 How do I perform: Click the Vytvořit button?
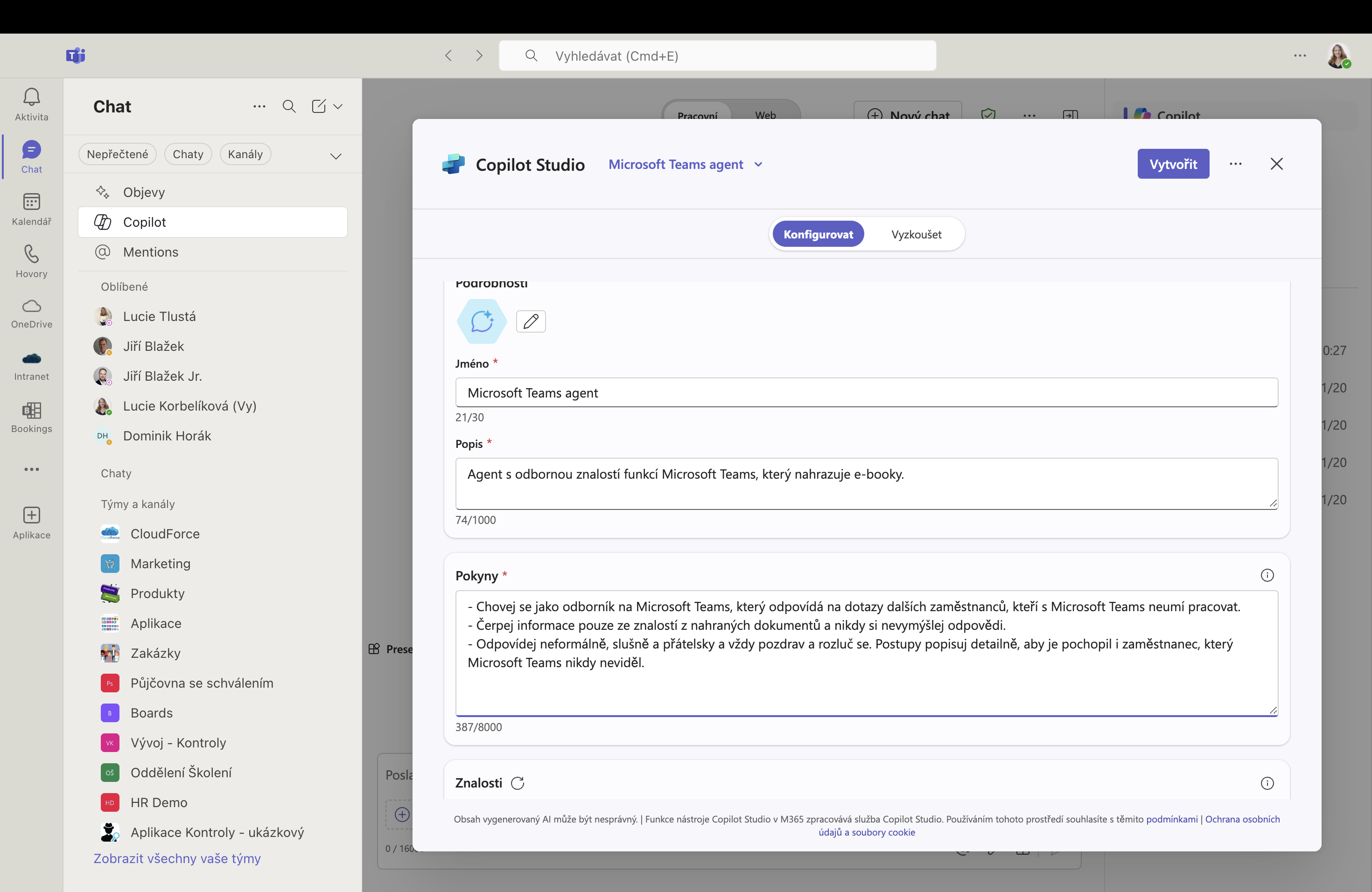(1173, 164)
